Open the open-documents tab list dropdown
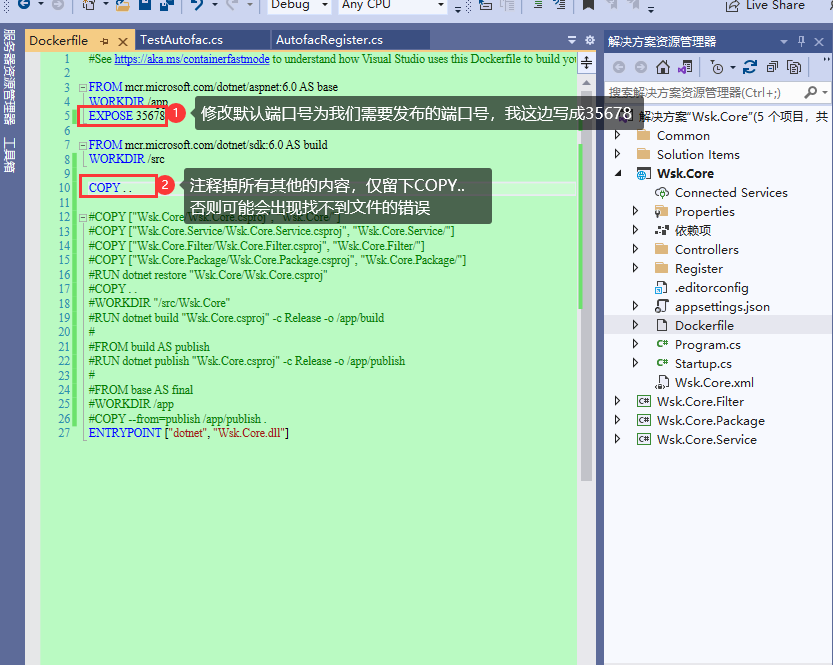Viewport: 833px width, 665px height. [x=572, y=40]
